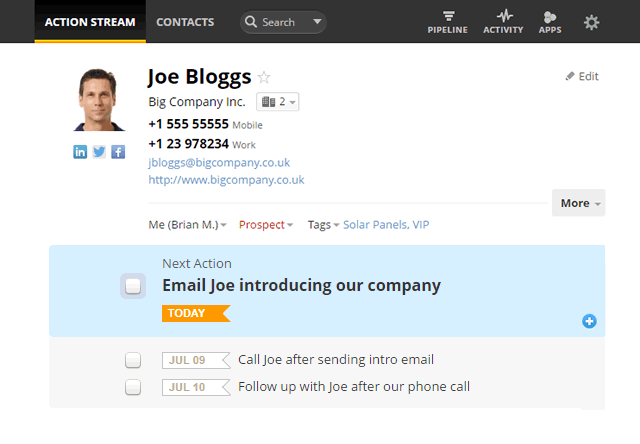Check off 'Call Joe after sending intro email'

pyautogui.click(x=133, y=360)
